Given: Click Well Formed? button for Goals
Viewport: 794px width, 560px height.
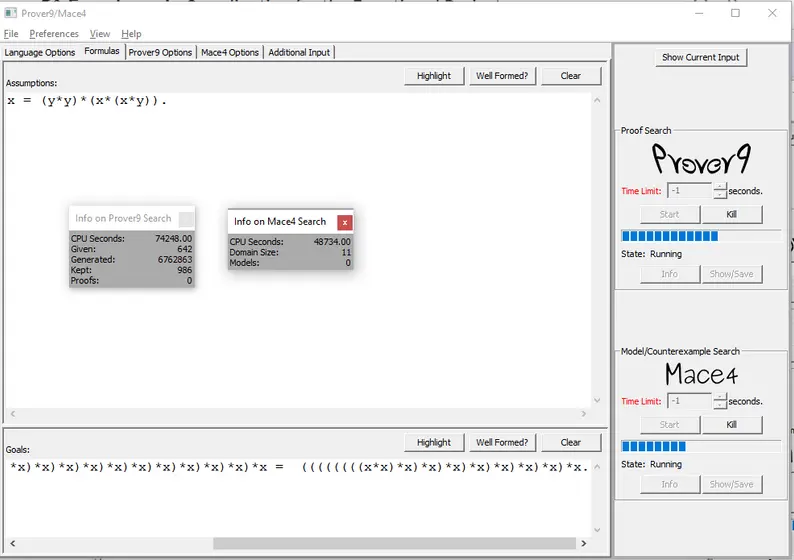Looking at the screenshot, I should tap(502, 443).
